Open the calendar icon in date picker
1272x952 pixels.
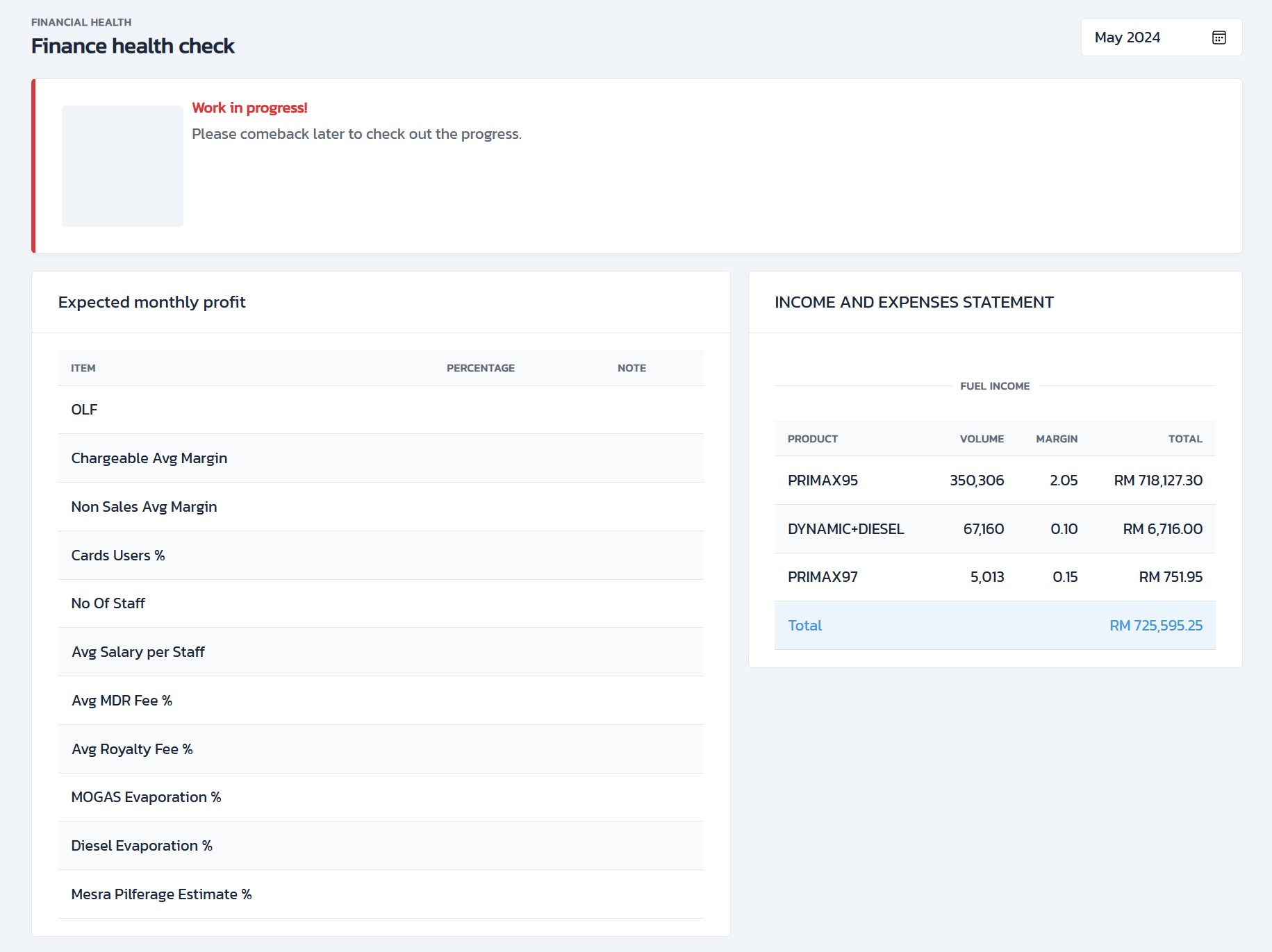(x=1219, y=37)
